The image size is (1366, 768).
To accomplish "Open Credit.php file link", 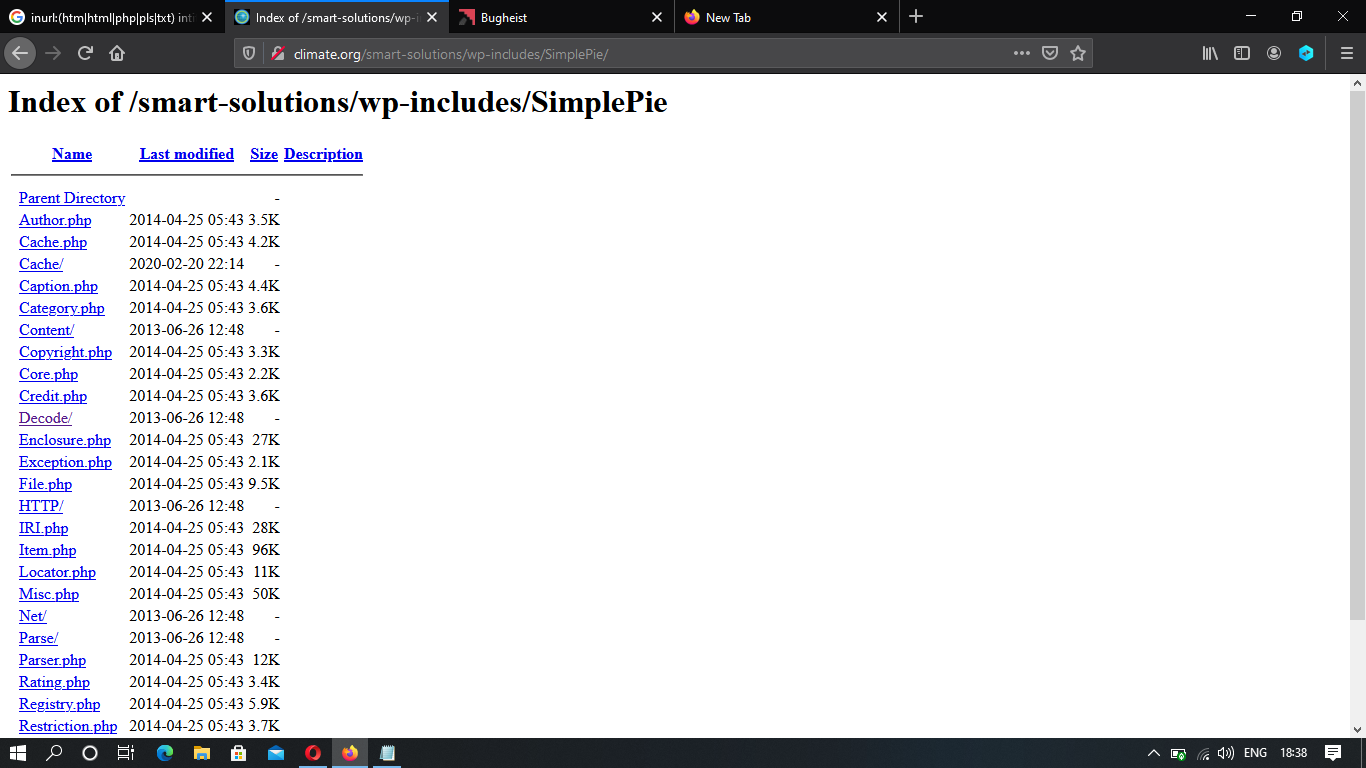I will click(x=53, y=396).
